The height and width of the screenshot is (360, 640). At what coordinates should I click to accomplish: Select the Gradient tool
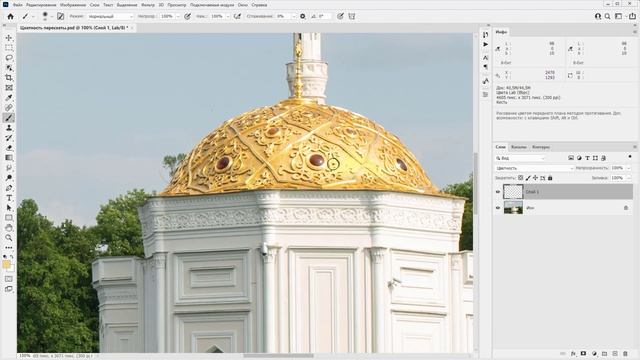(9, 158)
